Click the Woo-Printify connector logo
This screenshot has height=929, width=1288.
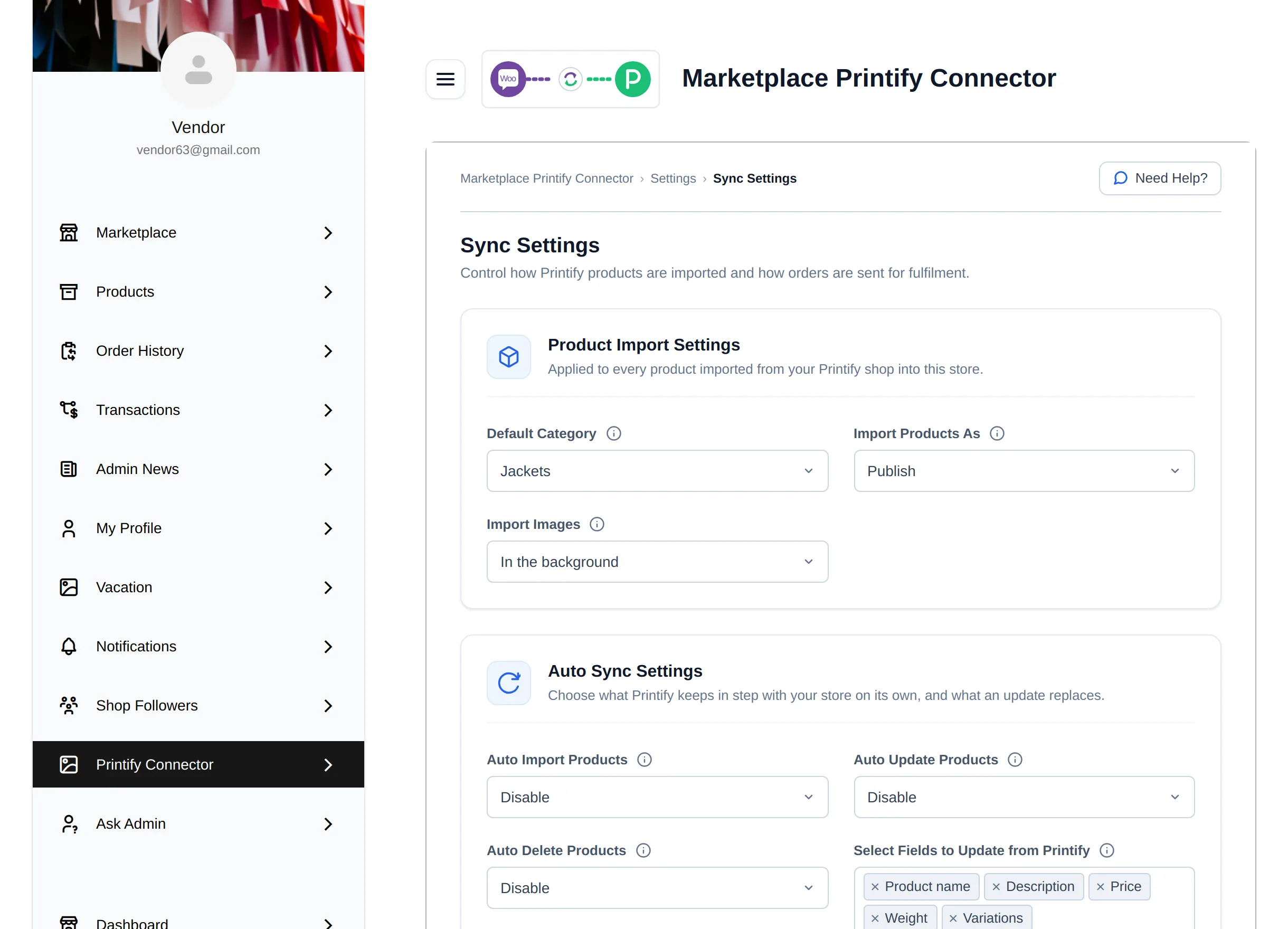(570, 79)
